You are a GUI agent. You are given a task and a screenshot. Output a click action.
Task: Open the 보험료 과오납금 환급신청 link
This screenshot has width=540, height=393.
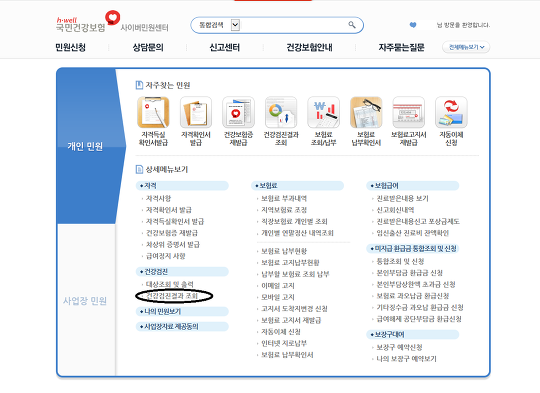point(413,296)
